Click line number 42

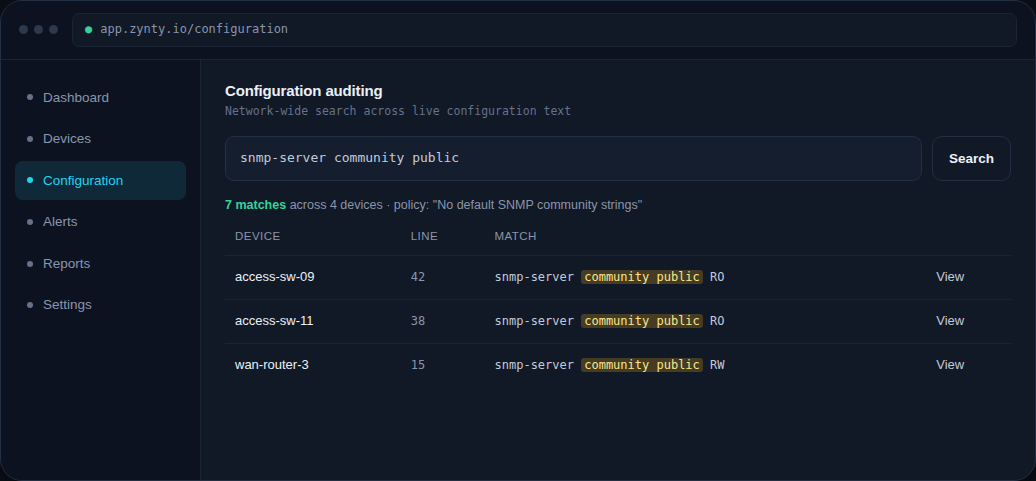[418, 277]
